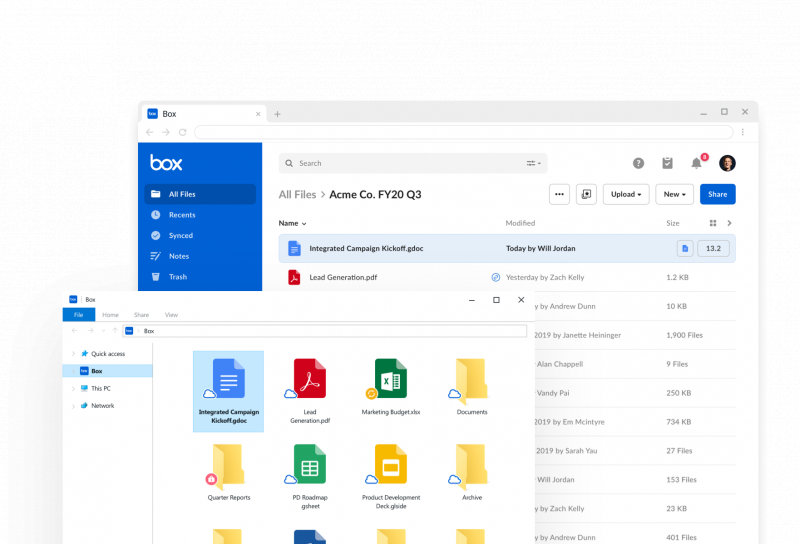Open the File tab in Explorer ribbon
Viewport: 800px width, 544px height.
point(79,315)
